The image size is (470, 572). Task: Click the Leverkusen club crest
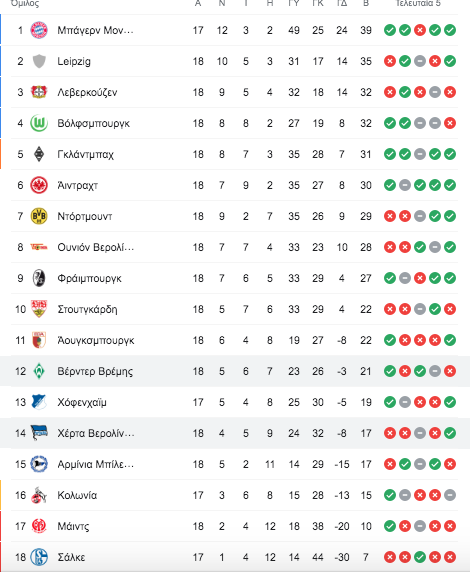(39, 92)
